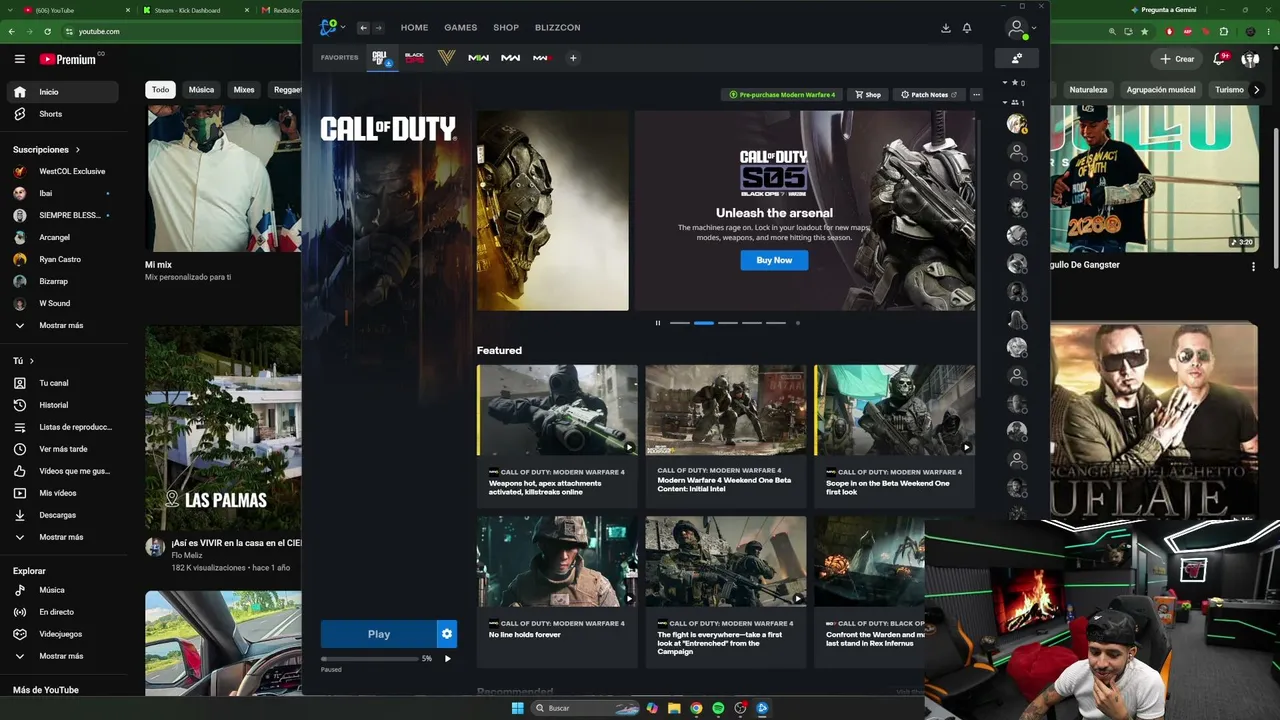
Task: Select the Vanguard favorite icon
Action: pyautogui.click(x=446, y=58)
